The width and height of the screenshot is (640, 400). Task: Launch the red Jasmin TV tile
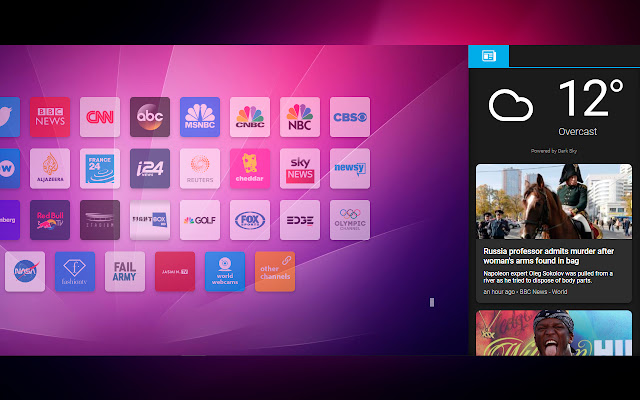tap(175, 271)
